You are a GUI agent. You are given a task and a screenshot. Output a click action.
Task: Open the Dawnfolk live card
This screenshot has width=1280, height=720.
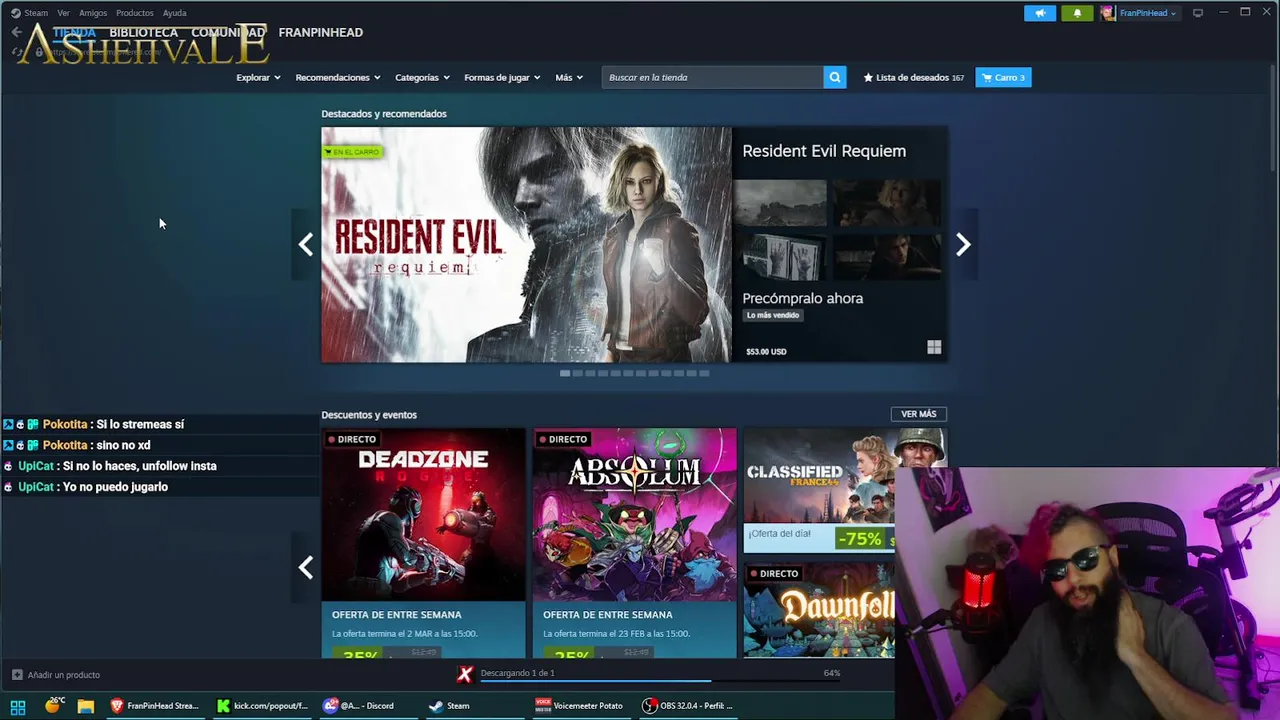pos(819,610)
